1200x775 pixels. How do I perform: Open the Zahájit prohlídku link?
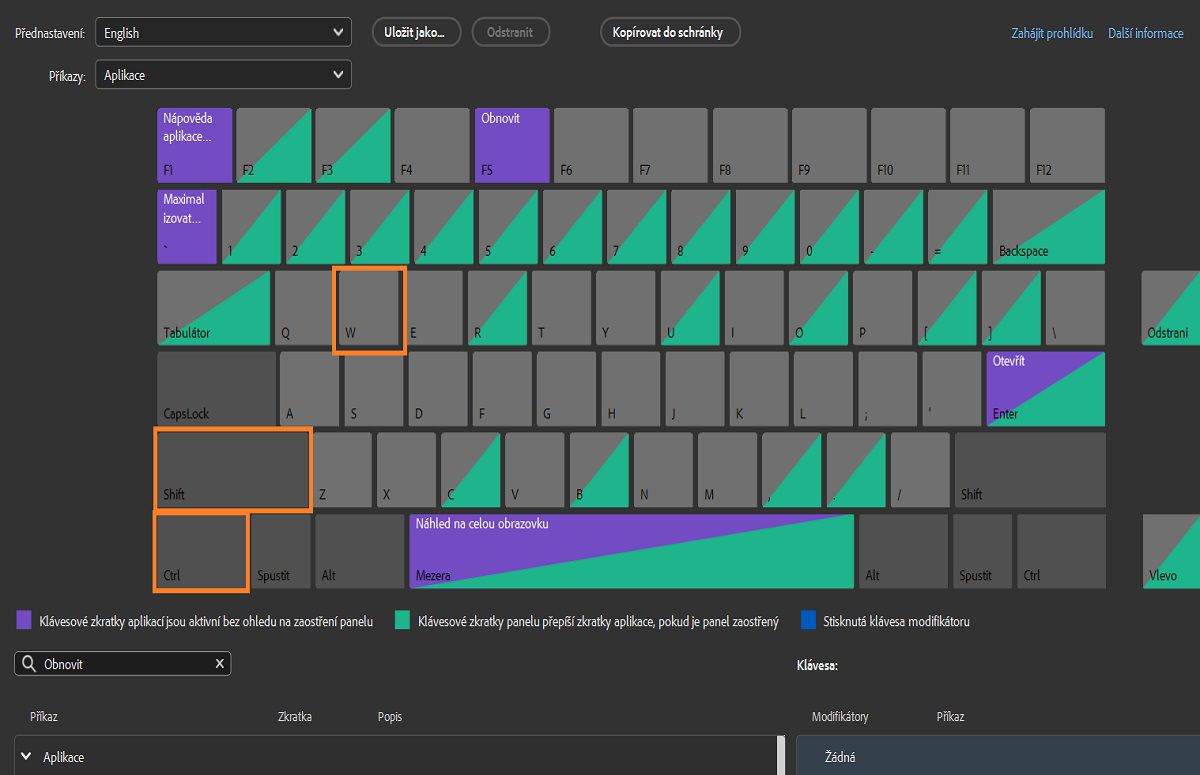[x=1052, y=33]
